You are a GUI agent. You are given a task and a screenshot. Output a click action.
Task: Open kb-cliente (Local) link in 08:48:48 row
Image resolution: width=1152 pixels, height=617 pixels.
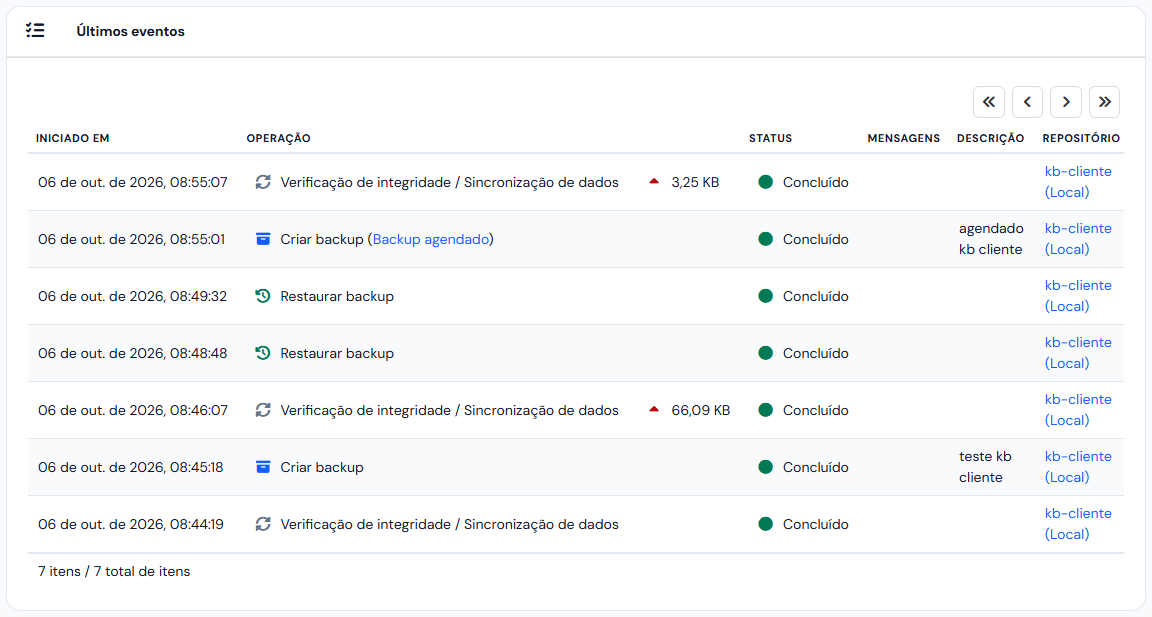(1078, 353)
